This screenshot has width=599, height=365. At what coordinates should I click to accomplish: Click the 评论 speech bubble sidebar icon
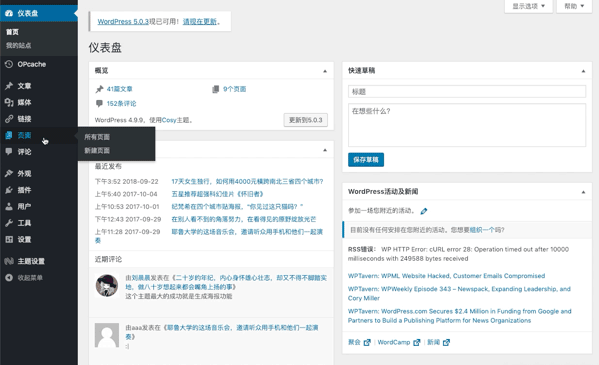[x=9, y=152]
